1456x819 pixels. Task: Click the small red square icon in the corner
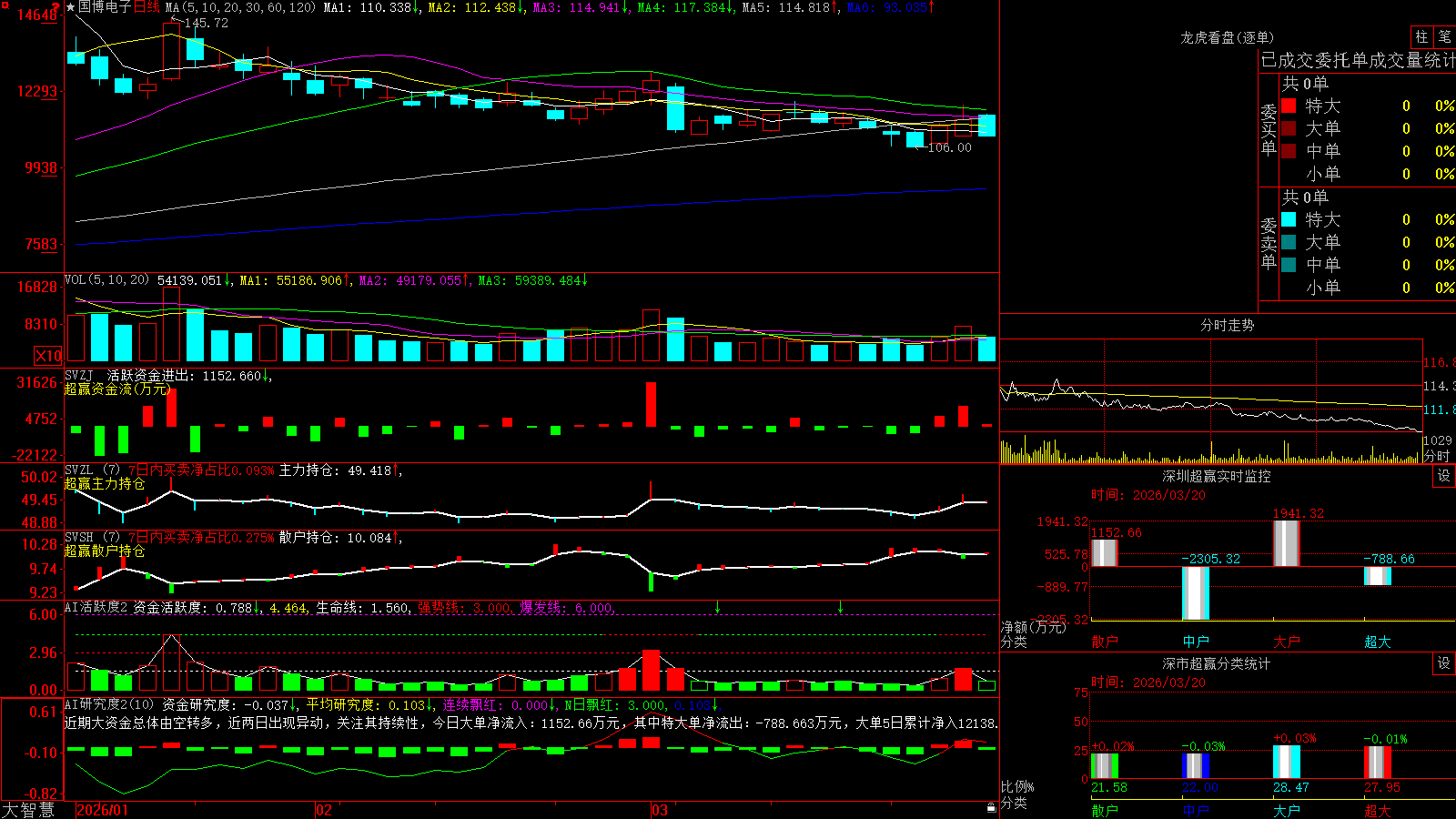coord(6,6)
